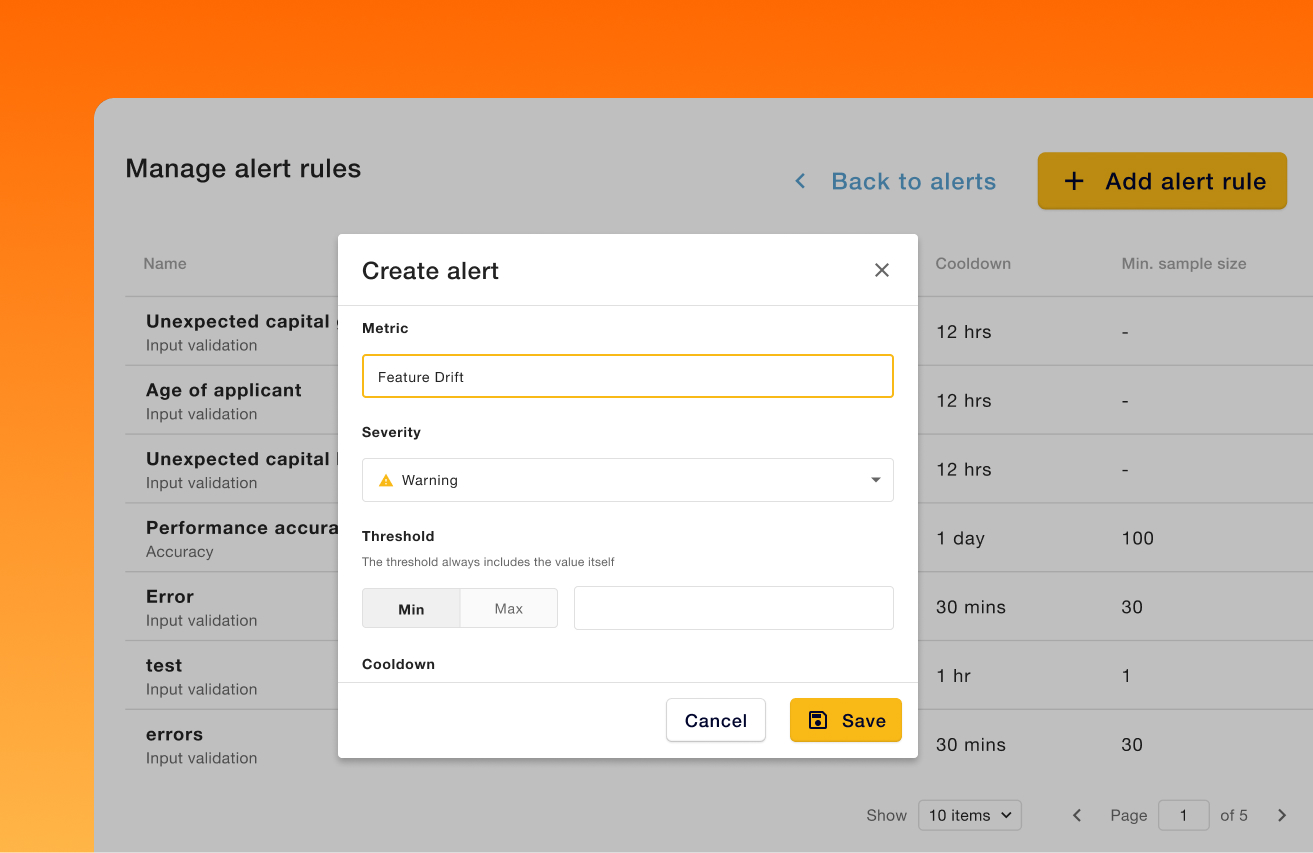Click the Cooldown label in the dialog
The image size is (1313, 853).
pyautogui.click(x=398, y=664)
